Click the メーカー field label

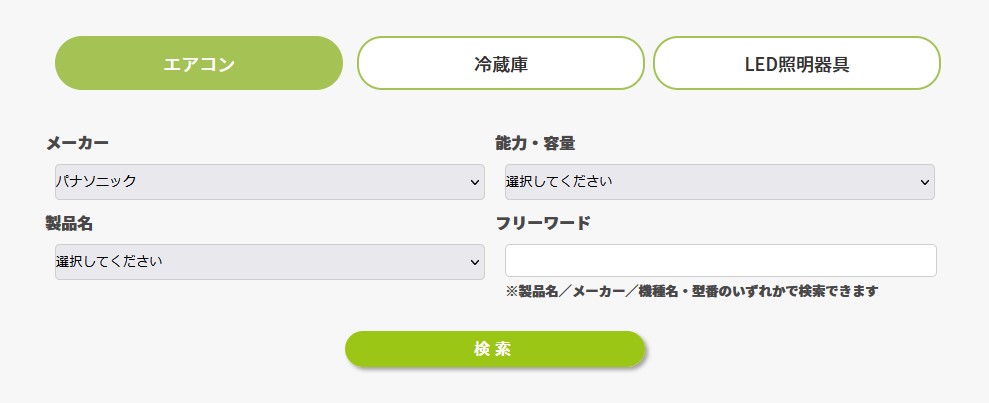[x=77, y=143]
